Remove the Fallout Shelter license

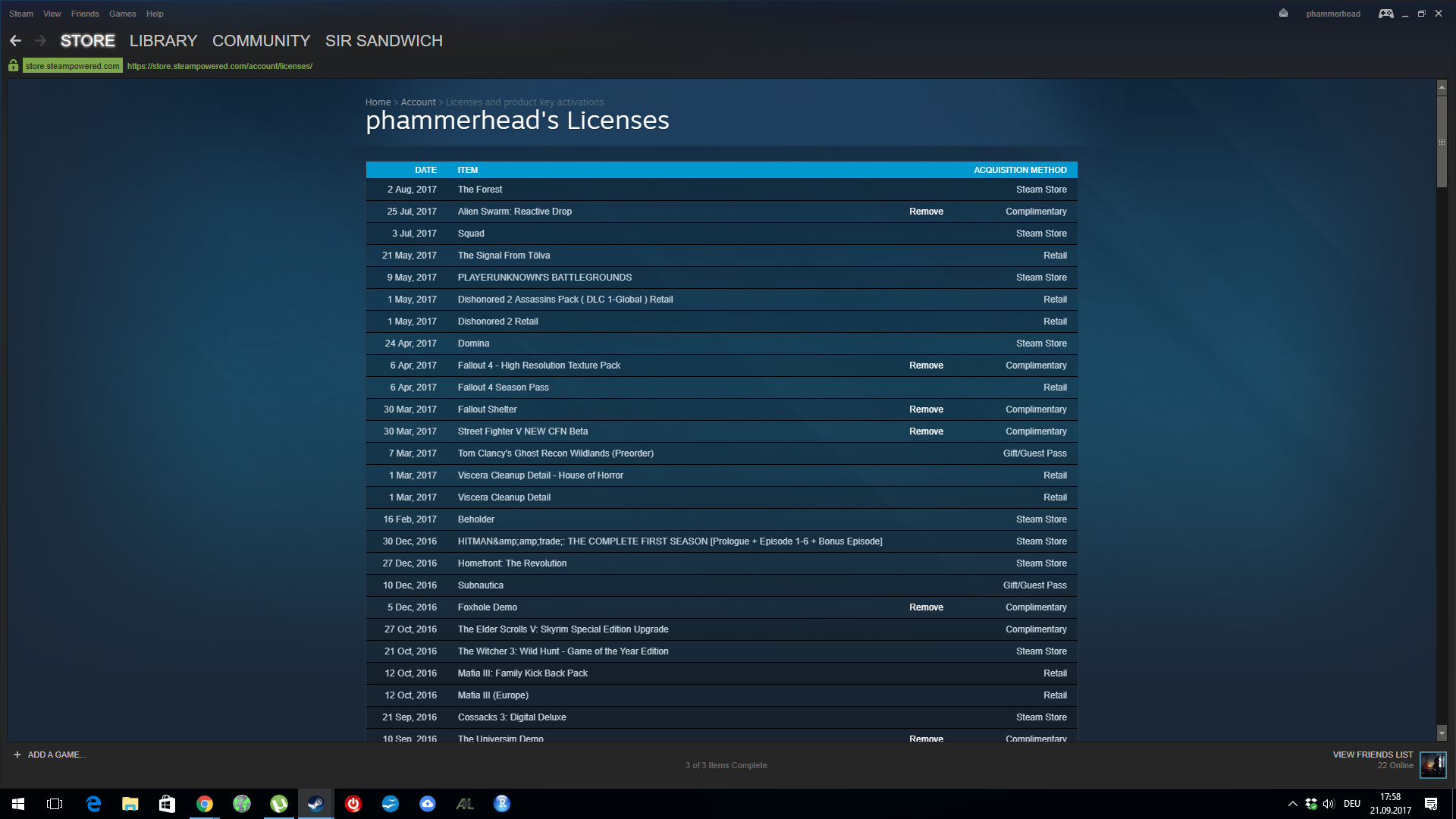tap(926, 409)
